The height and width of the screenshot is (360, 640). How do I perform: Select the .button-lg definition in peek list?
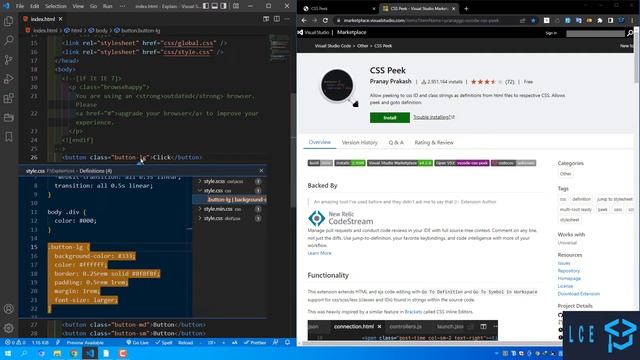(x=236, y=200)
